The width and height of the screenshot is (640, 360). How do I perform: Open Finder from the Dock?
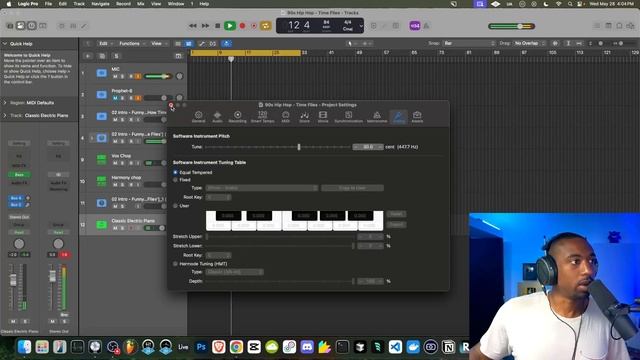pos(24,347)
